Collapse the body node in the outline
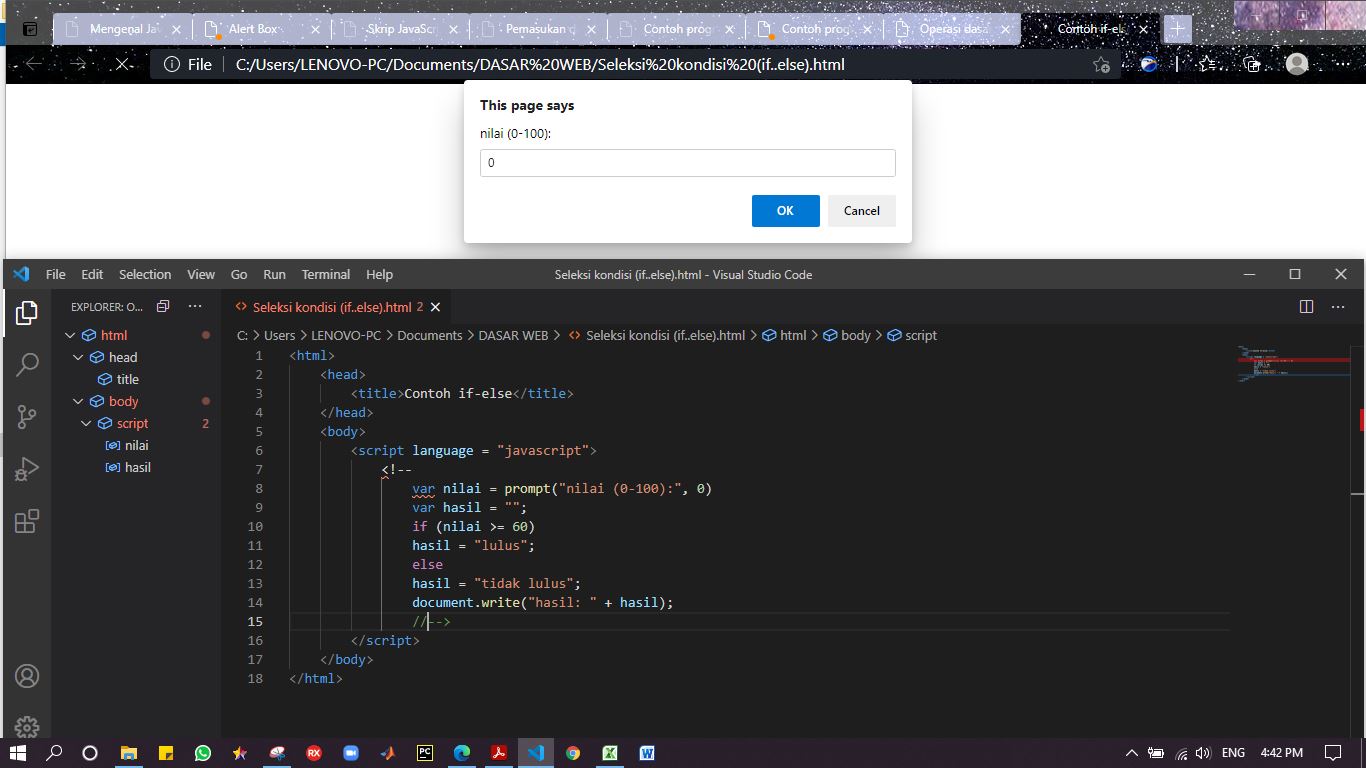 click(77, 401)
